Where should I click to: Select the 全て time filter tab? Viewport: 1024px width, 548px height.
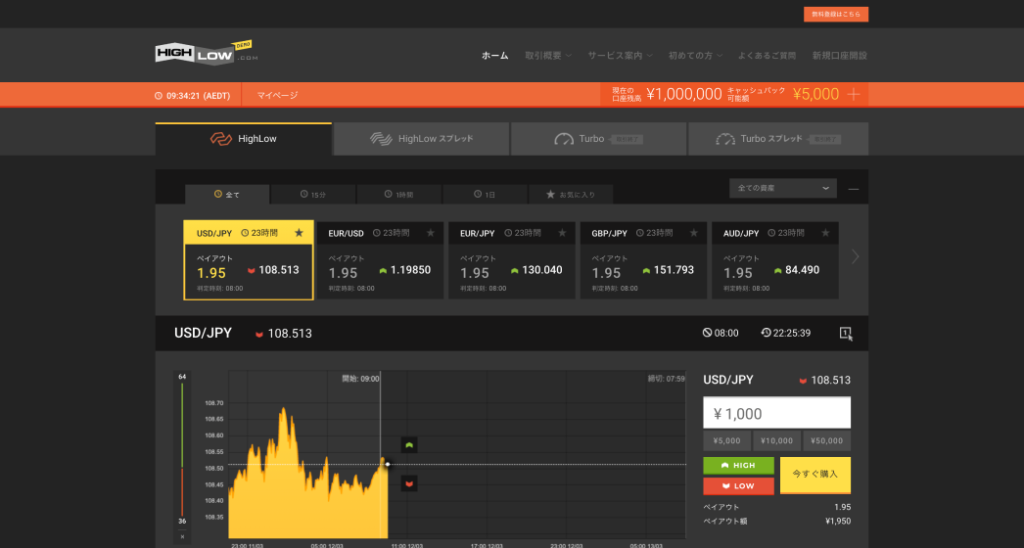tap(227, 195)
